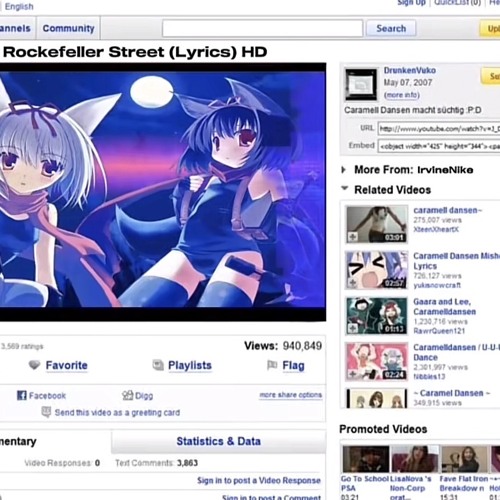
Task: Open XteenXheartX uploader link
Action: pos(436,229)
